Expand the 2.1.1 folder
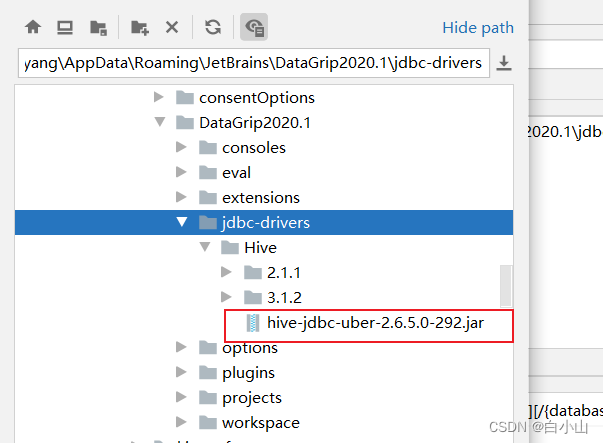The image size is (603, 443). pos(227,272)
